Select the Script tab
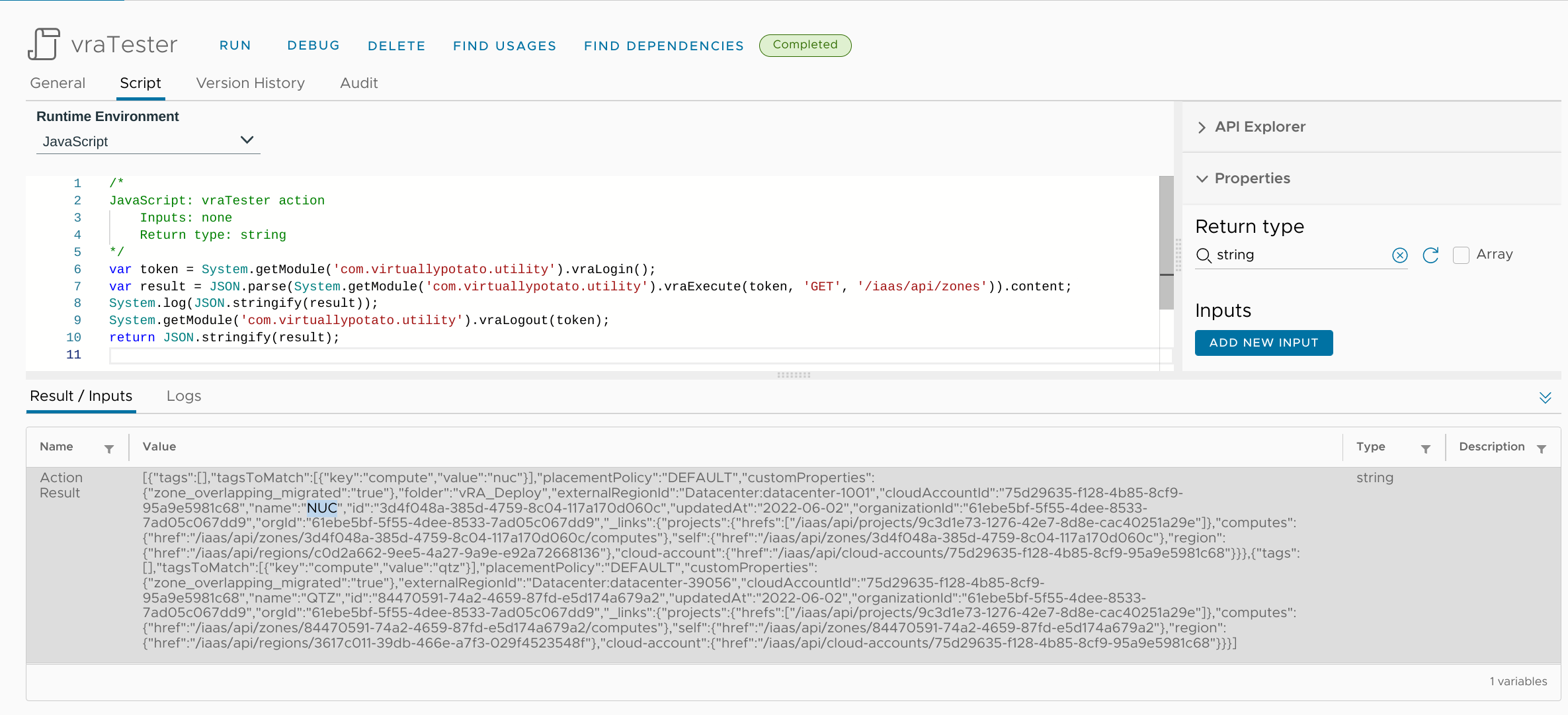The width and height of the screenshot is (1568, 715). (x=140, y=82)
